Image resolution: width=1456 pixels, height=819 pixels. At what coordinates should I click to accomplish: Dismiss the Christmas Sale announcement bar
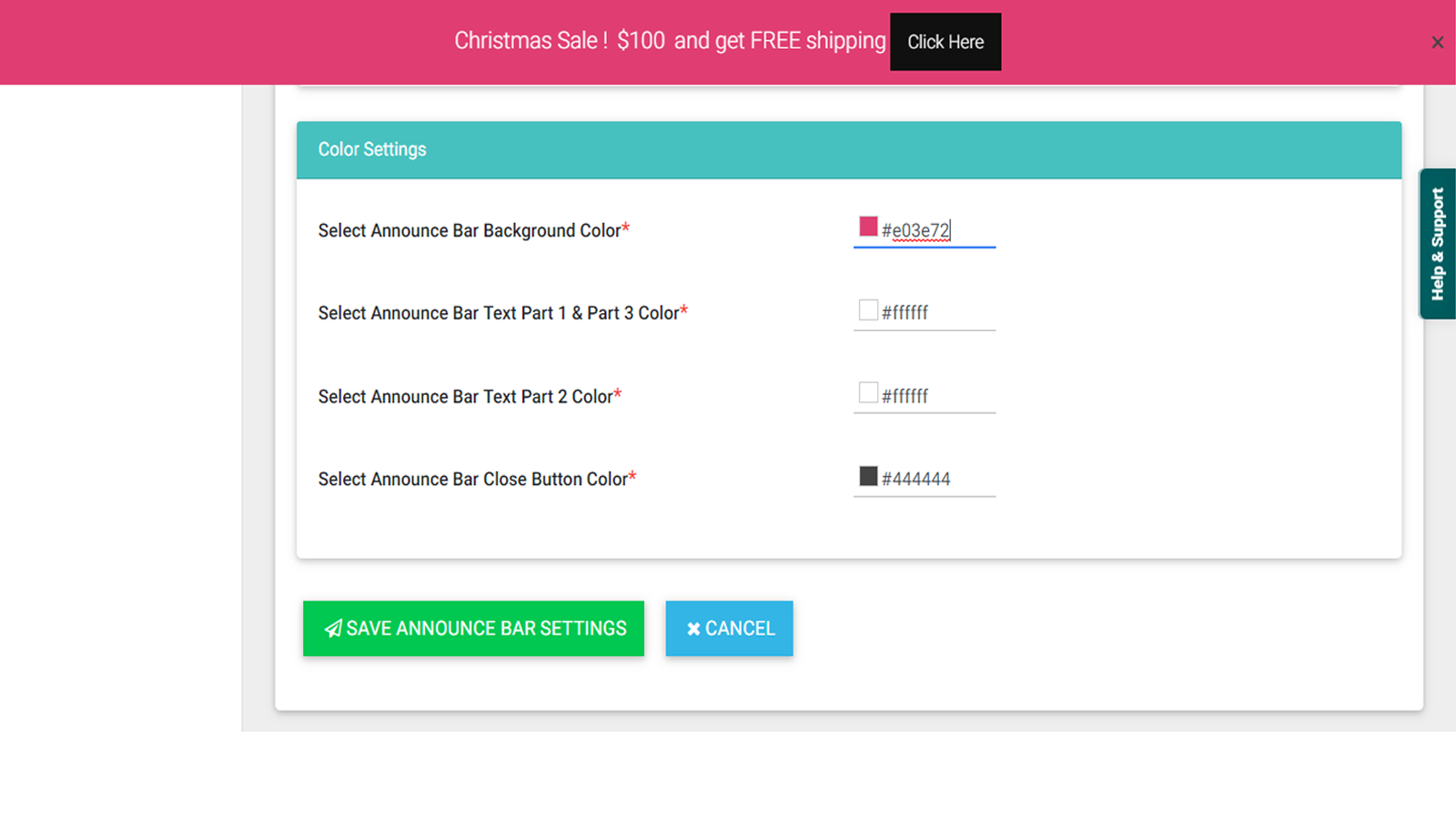pyautogui.click(x=1437, y=42)
